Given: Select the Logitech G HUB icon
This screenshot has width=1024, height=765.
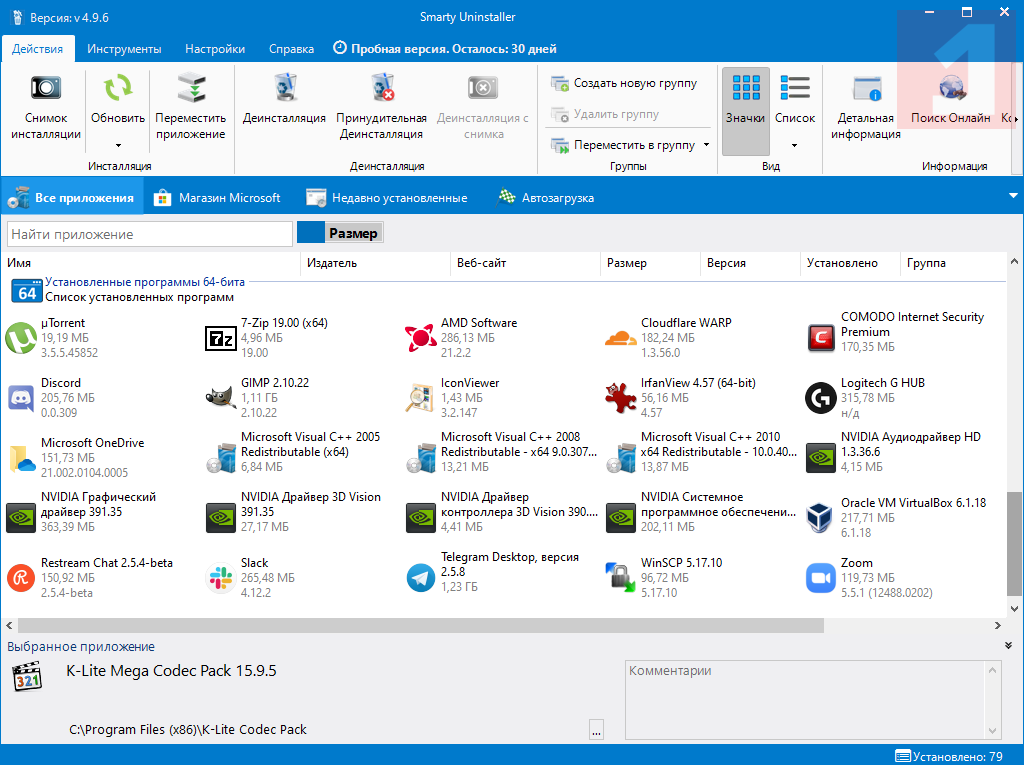Looking at the screenshot, I should (x=821, y=398).
